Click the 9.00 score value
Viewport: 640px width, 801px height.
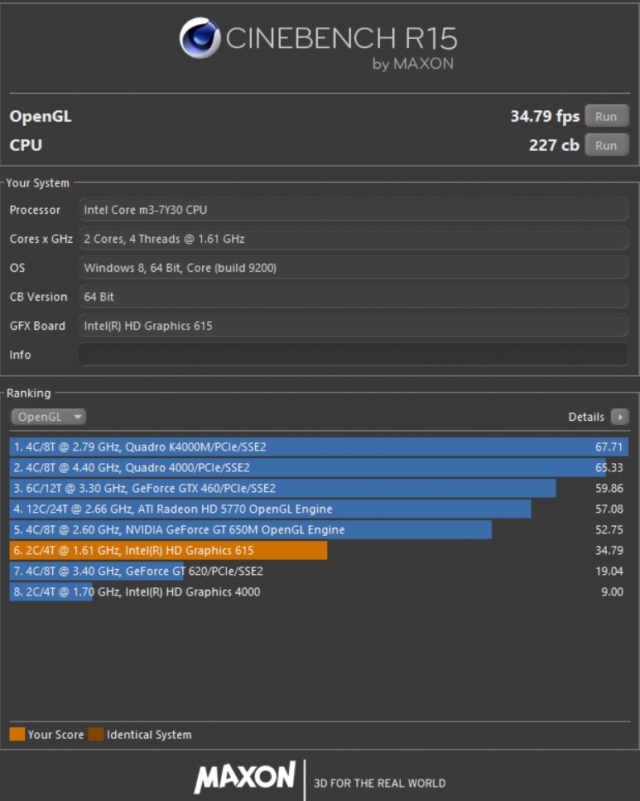(612, 592)
